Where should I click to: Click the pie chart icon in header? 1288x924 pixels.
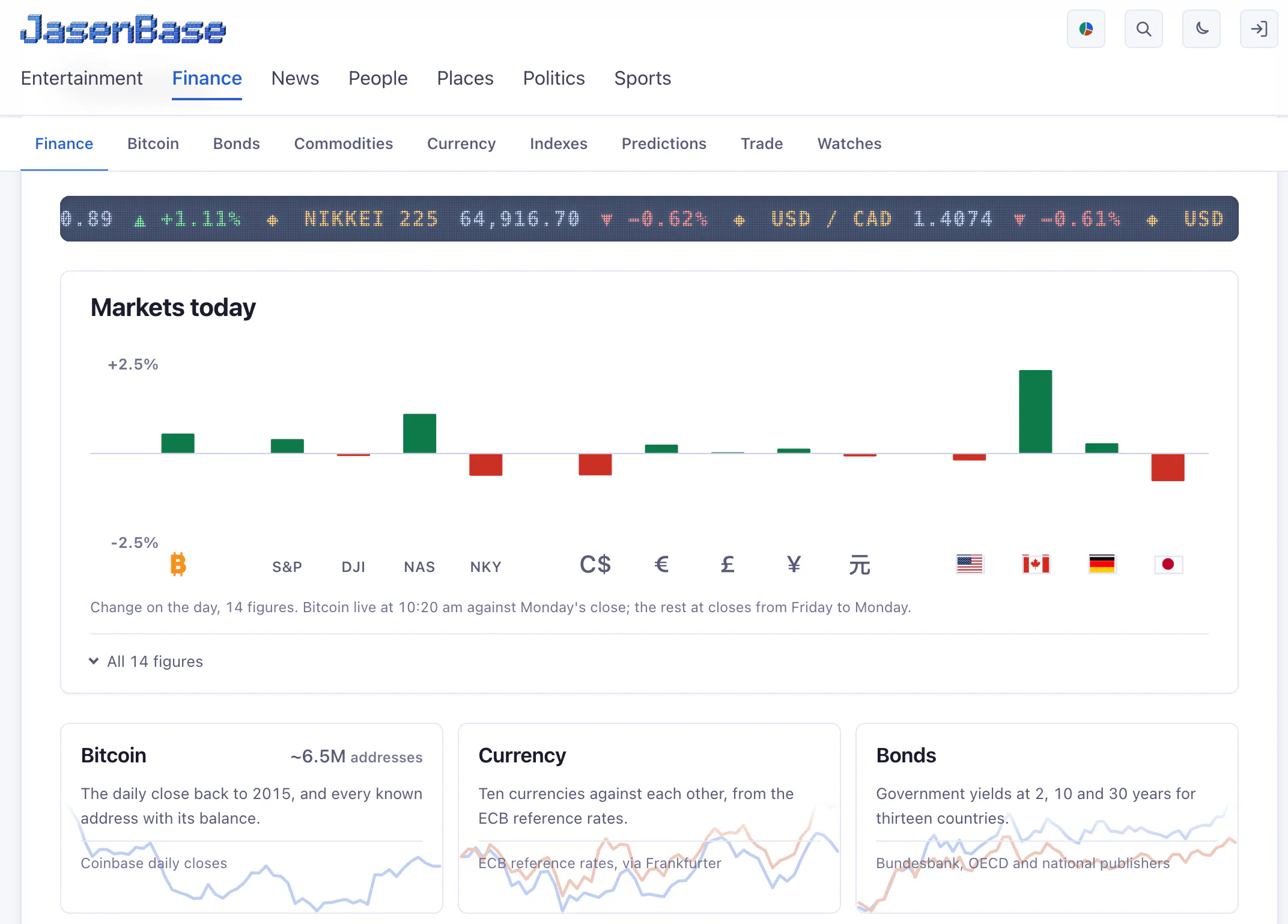1086,29
